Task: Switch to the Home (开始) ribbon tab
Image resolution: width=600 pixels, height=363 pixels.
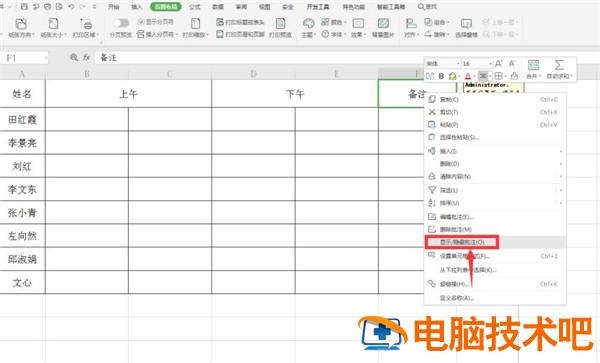Action: [114, 7]
